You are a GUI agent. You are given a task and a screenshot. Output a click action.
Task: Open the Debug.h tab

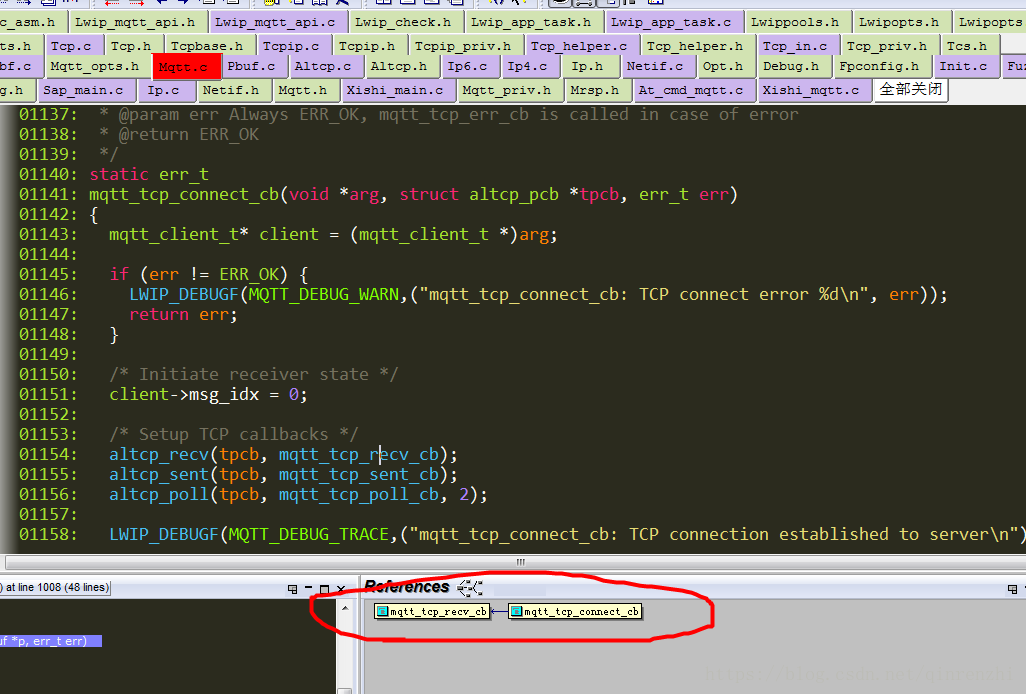(793, 66)
